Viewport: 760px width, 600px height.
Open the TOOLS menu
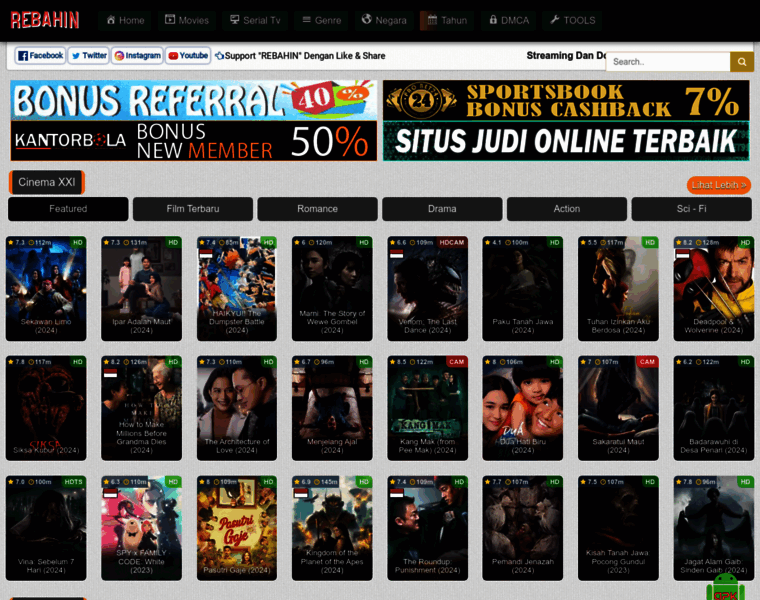[572, 20]
